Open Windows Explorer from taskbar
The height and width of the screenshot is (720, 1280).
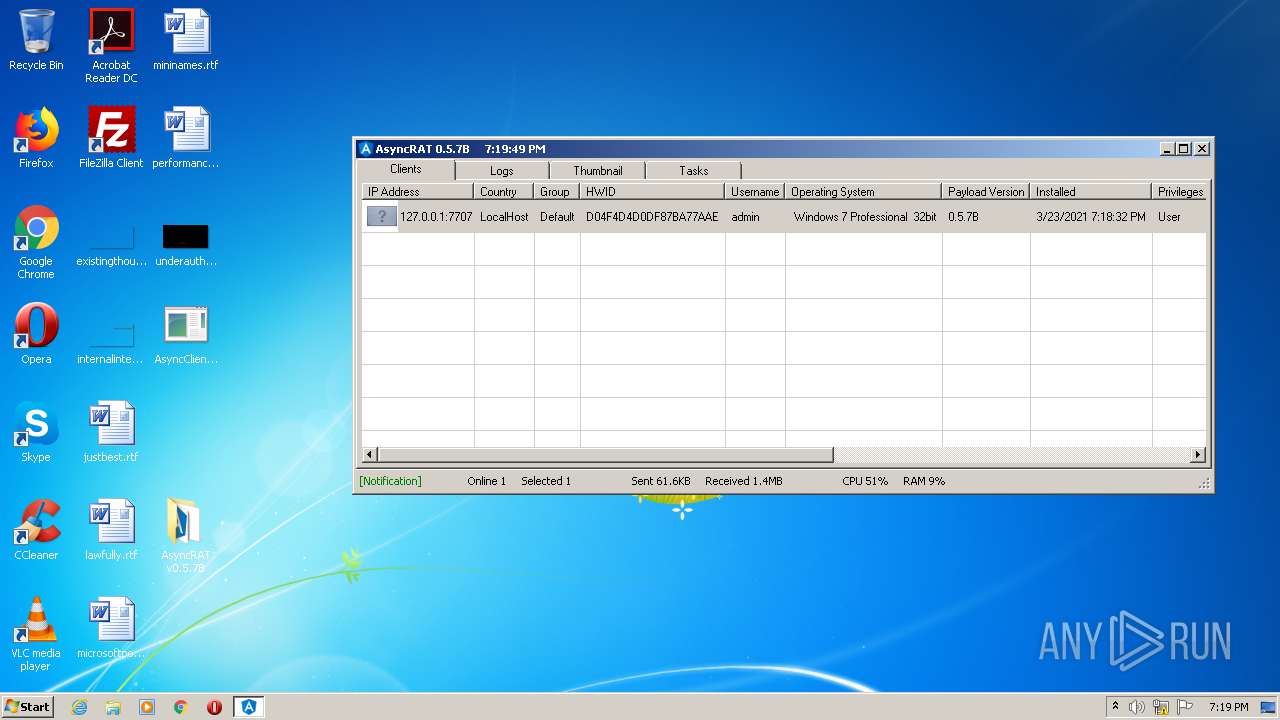coord(113,707)
